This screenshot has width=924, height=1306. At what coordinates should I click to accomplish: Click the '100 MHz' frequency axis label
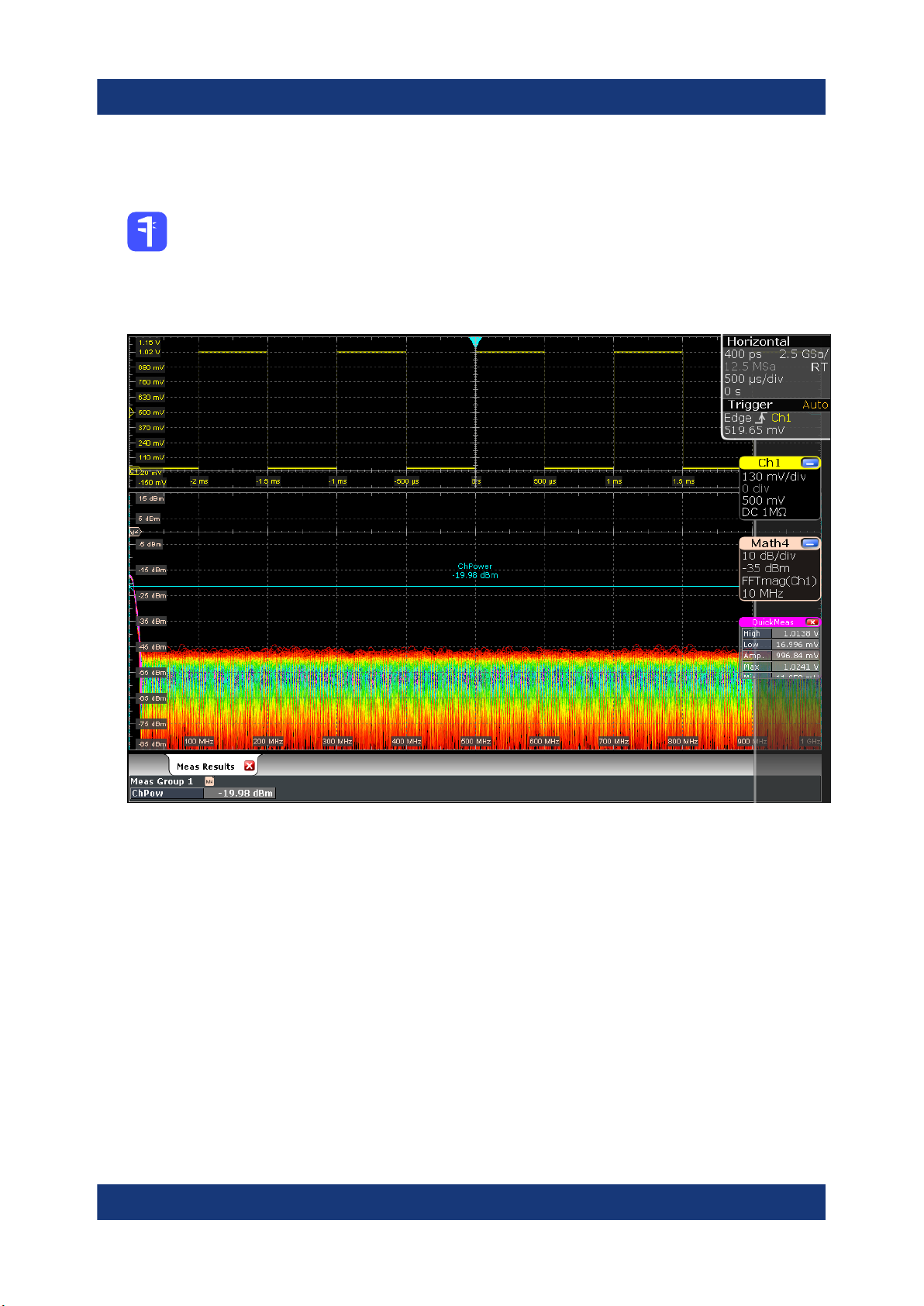click(x=199, y=742)
